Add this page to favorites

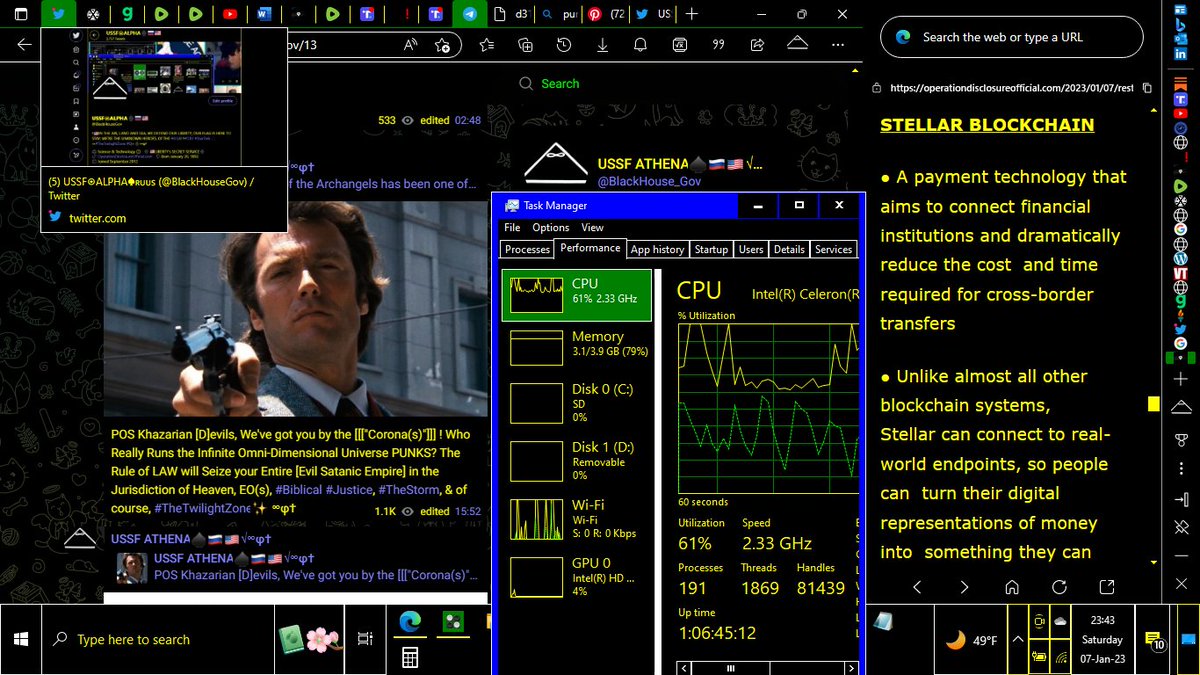443,45
